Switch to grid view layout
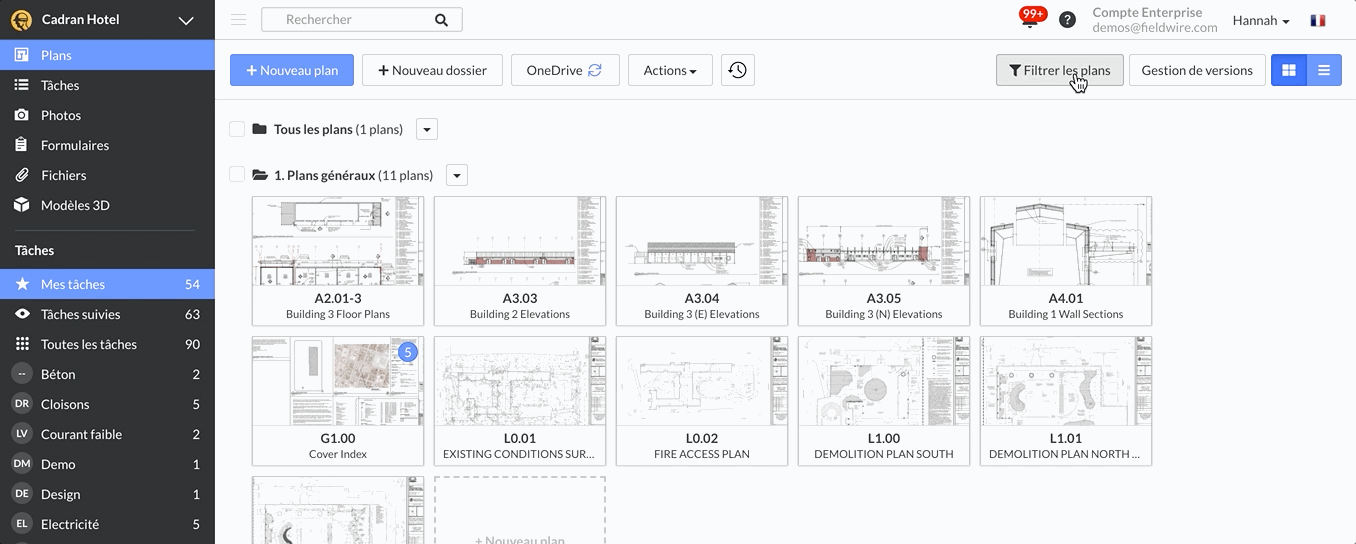Image resolution: width=1356 pixels, height=544 pixels. (1289, 70)
